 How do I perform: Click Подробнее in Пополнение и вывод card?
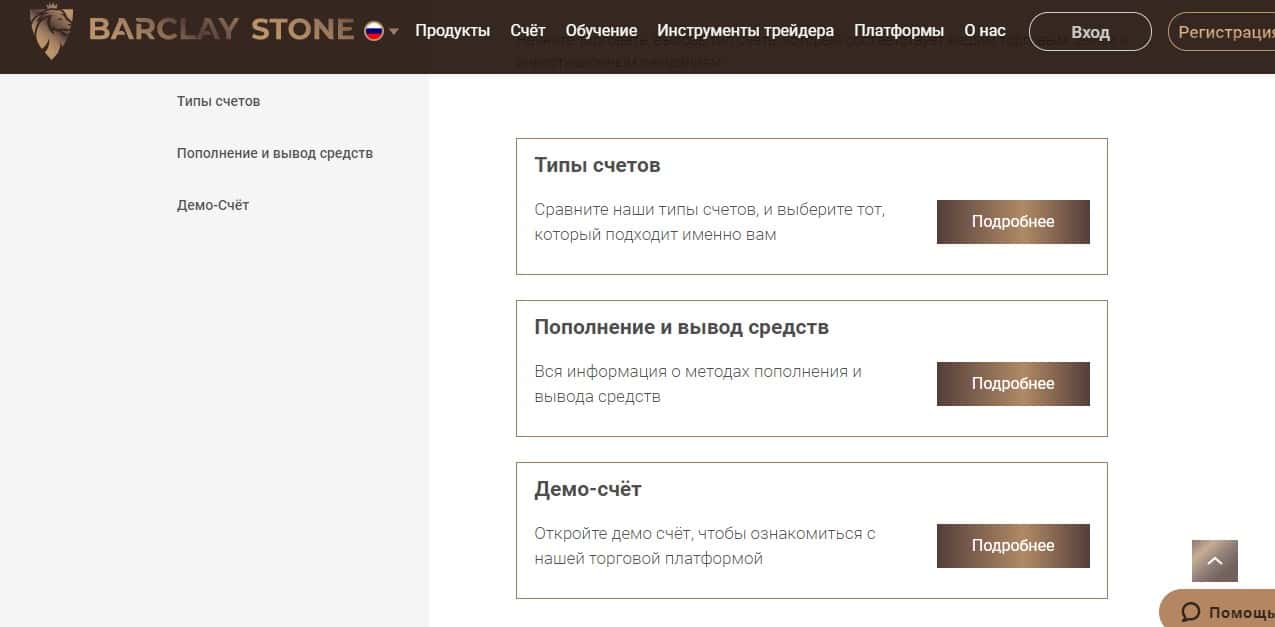tap(1013, 384)
